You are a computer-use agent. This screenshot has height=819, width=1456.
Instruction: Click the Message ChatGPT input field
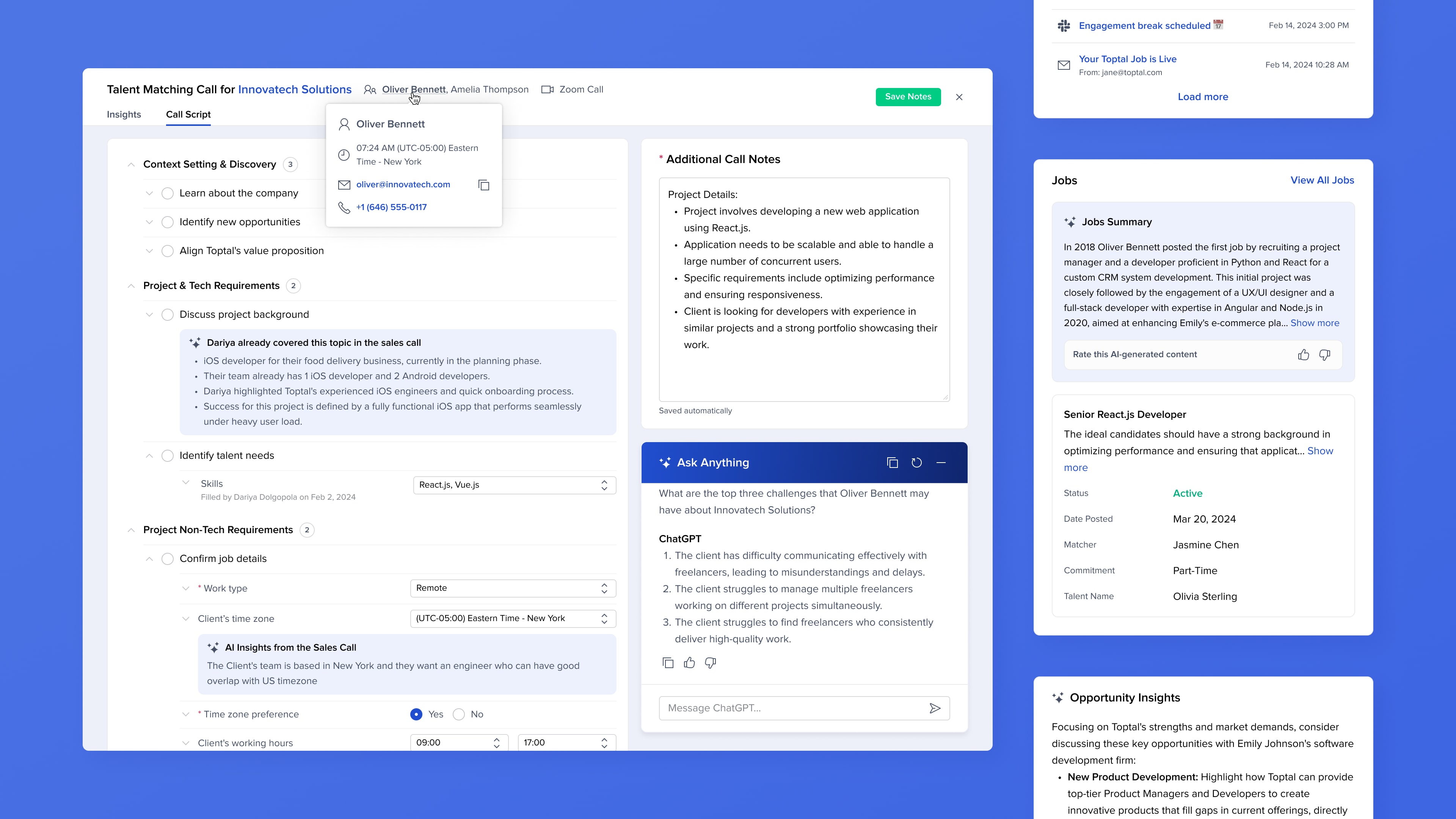click(791, 708)
